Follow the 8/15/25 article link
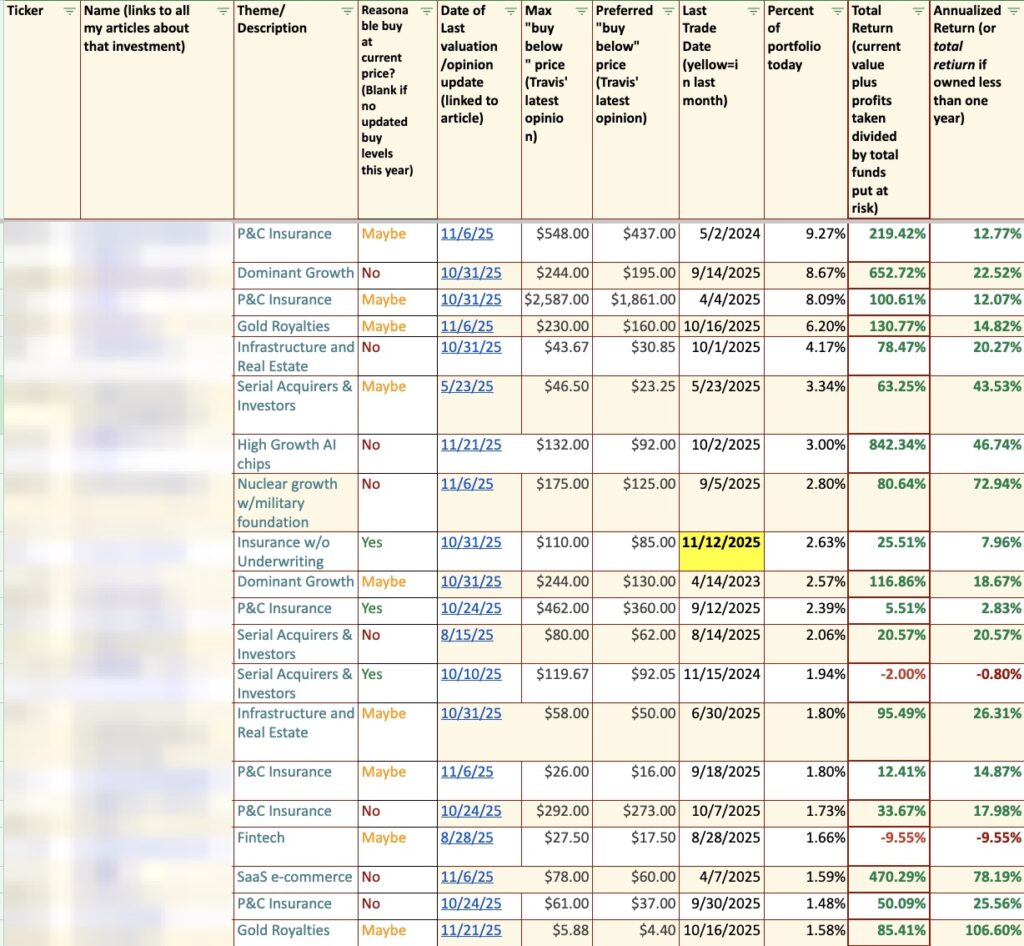 coord(462,634)
